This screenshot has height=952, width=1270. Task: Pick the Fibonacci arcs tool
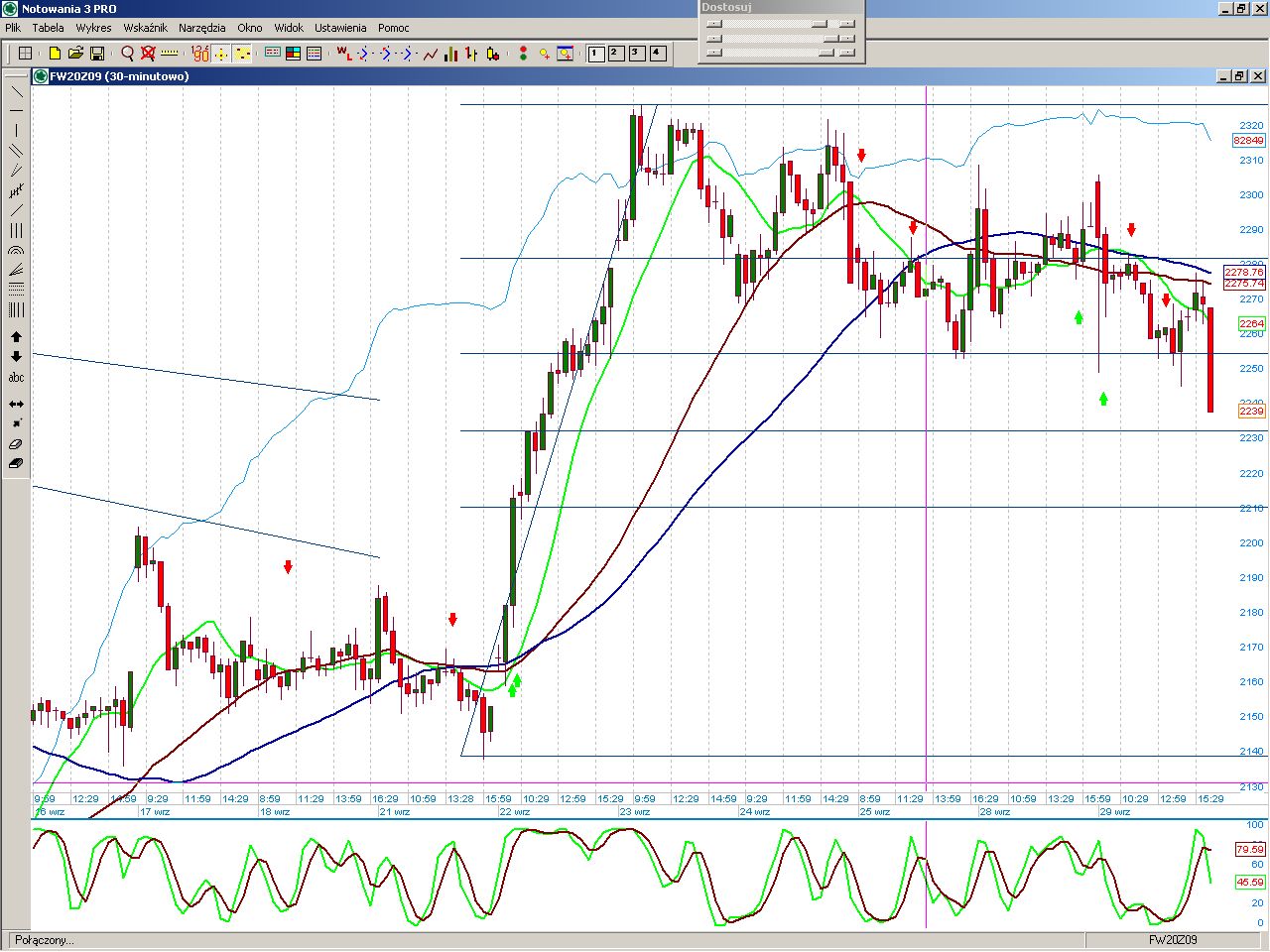16,251
